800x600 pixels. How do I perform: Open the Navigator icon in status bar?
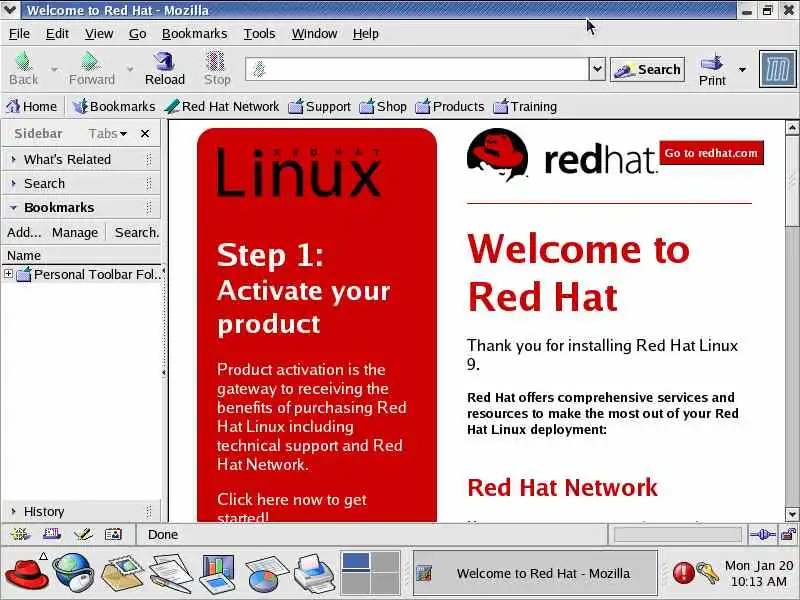point(20,534)
